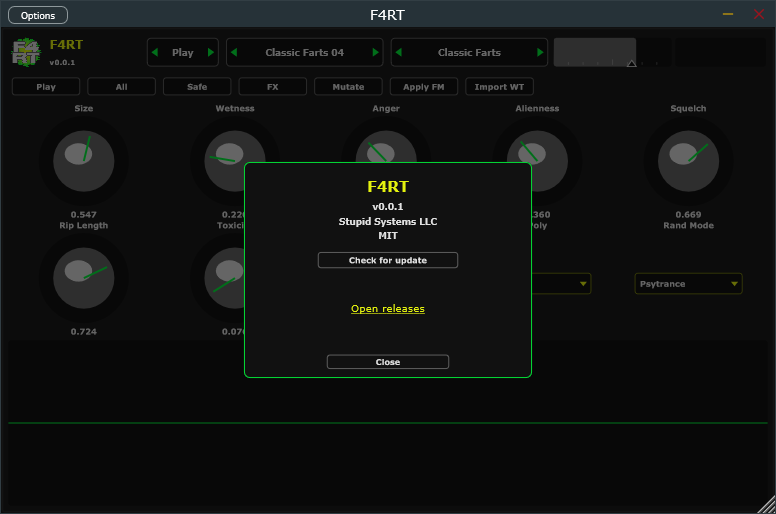776x514 pixels.
Task: Switch to next bank after Classic Farts
Action: point(540,52)
